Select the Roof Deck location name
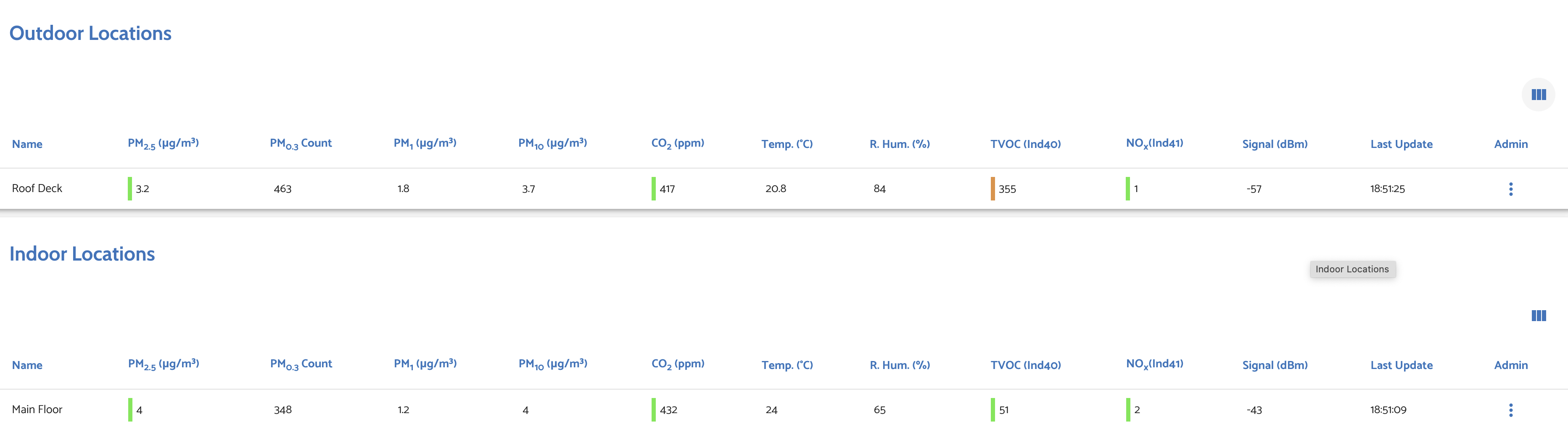Image resolution: width=1568 pixels, height=427 pixels. pos(37,189)
